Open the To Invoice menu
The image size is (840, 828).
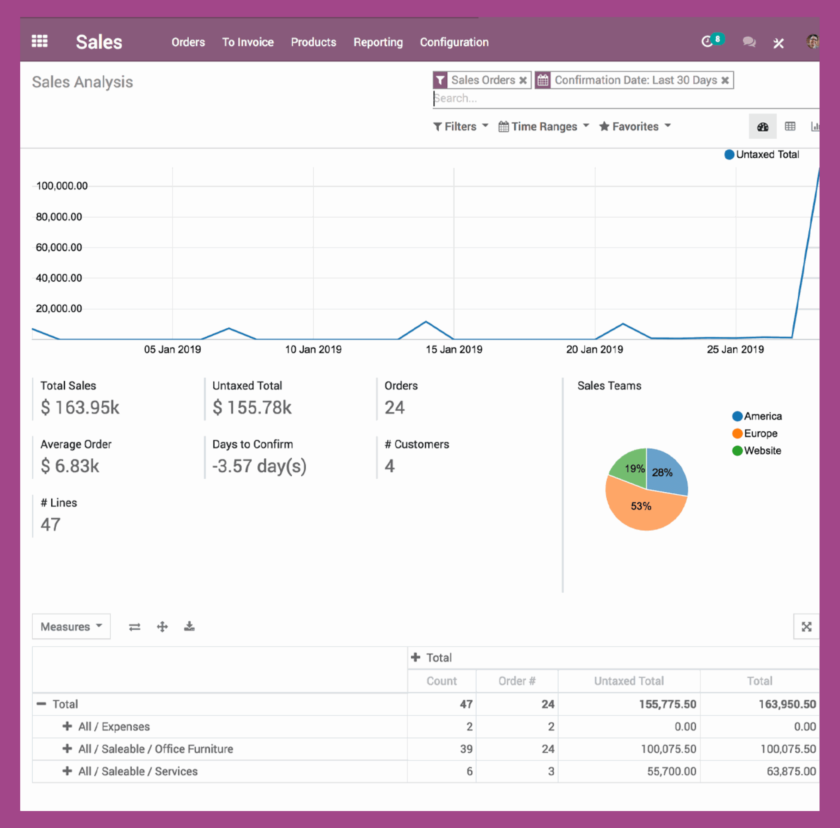pos(247,42)
